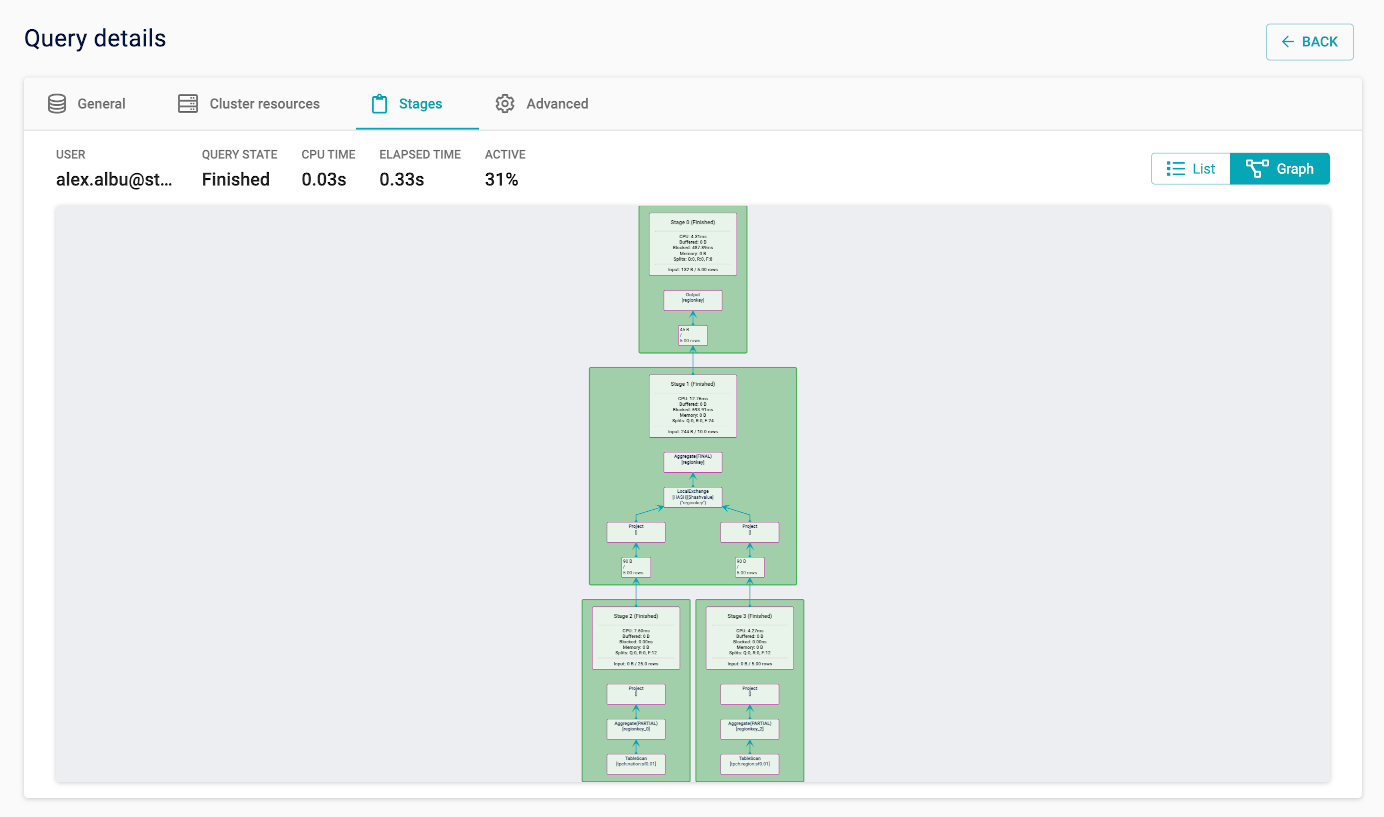
Task: Open the Advanced tab
Action: (555, 103)
